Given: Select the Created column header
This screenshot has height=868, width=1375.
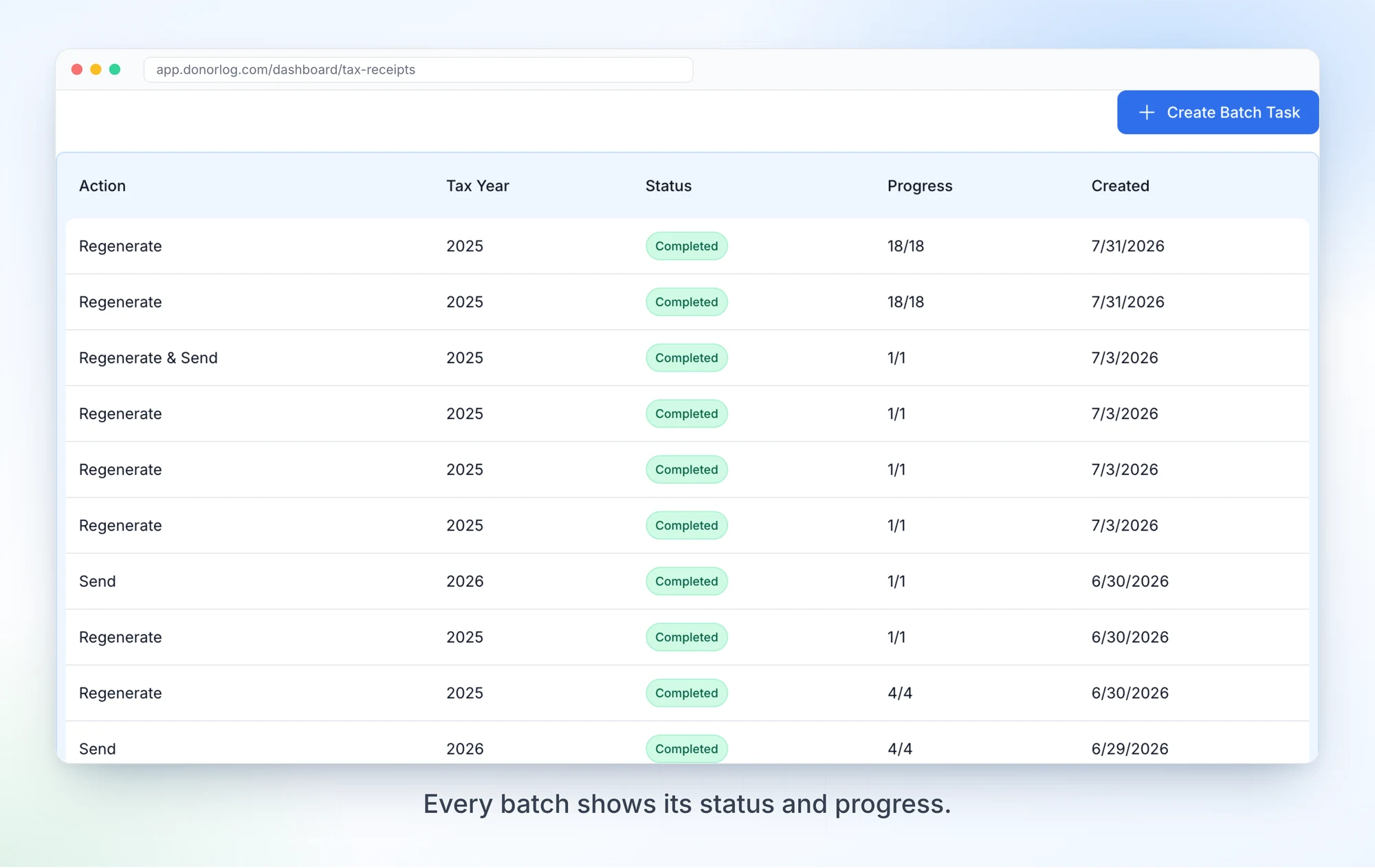Looking at the screenshot, I should tap(1120, 186).
